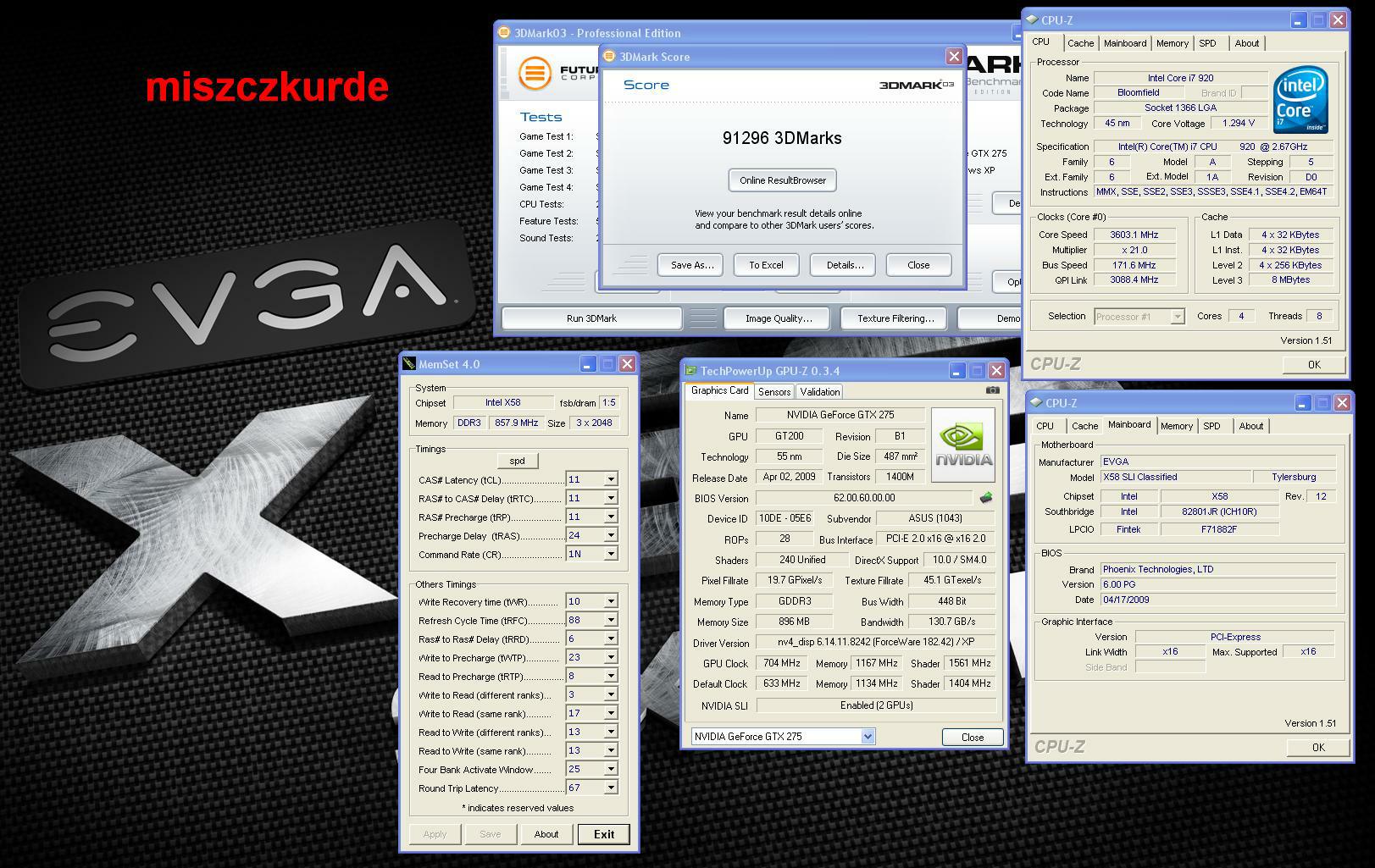Image resolution: width=1375 pixels, height=868 pixels.
Task: Close the MemSet window with X
Action: point(627,364)
